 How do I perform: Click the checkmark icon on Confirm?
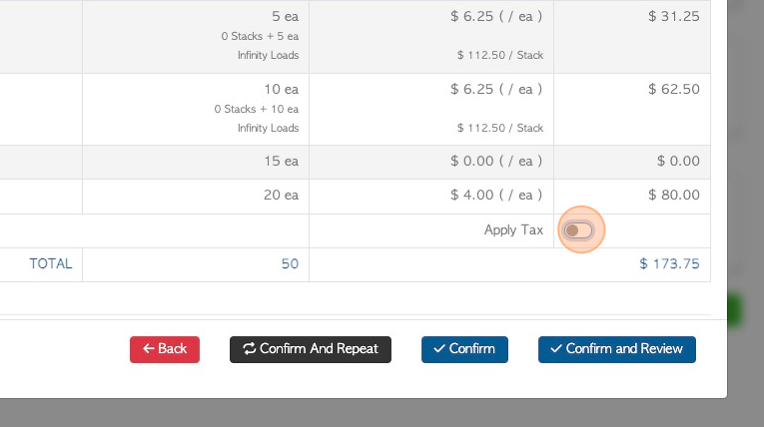tap(439, 349)
